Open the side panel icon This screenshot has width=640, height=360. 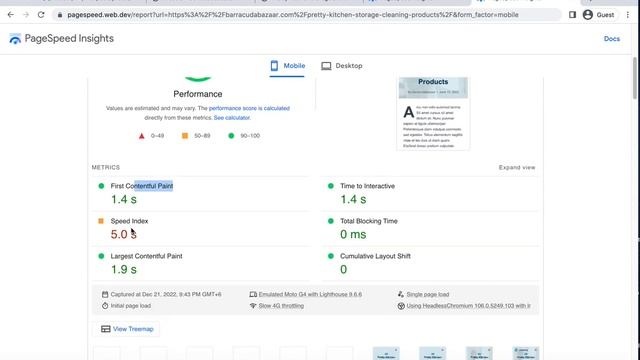point(572,15)
